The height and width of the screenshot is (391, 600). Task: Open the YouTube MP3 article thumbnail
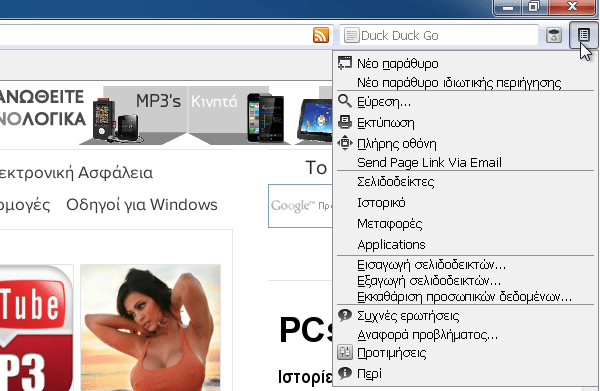pos(36,327)
